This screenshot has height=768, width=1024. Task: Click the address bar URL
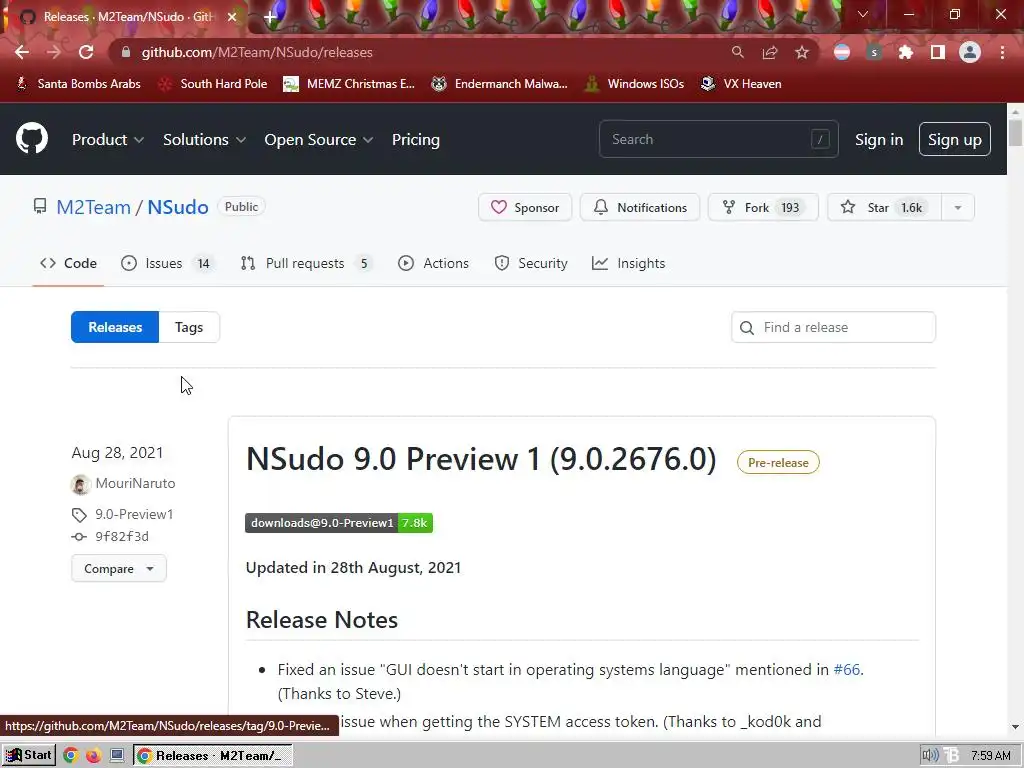pyautogui.click(x=257, y=52)
